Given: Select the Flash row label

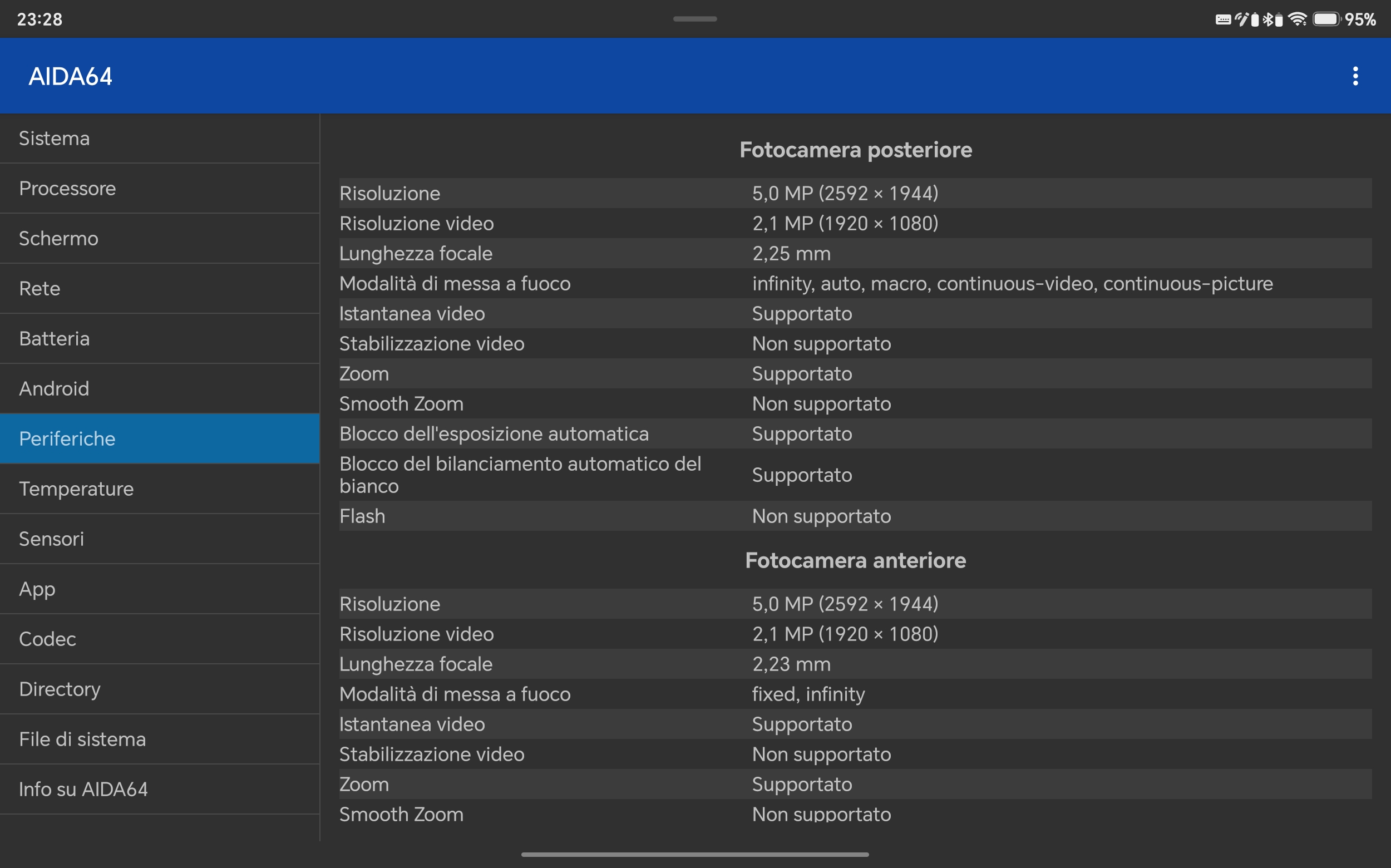Looking at the screenshot, I should tap(362, 516).
